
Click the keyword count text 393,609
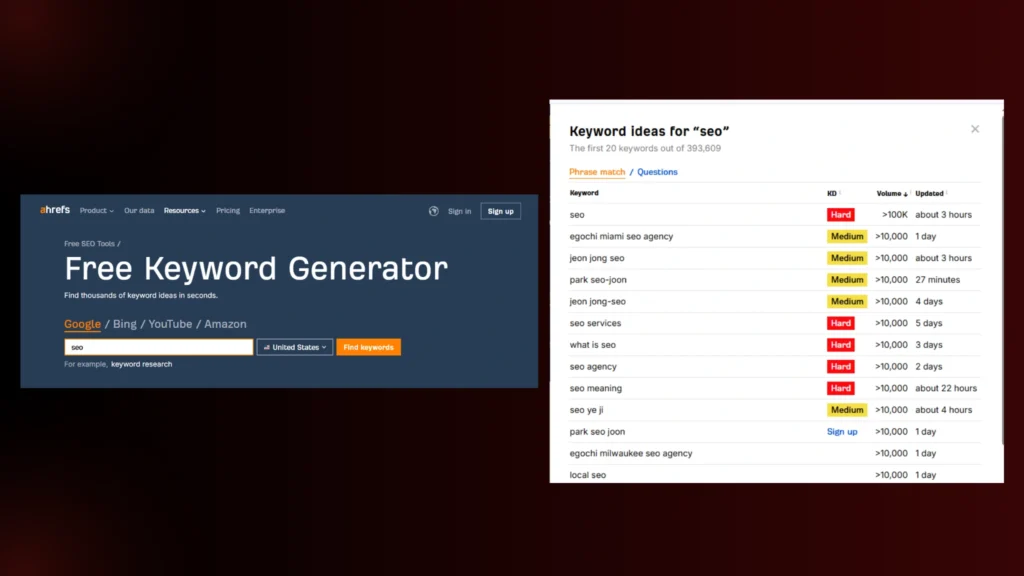coord(703,148)
